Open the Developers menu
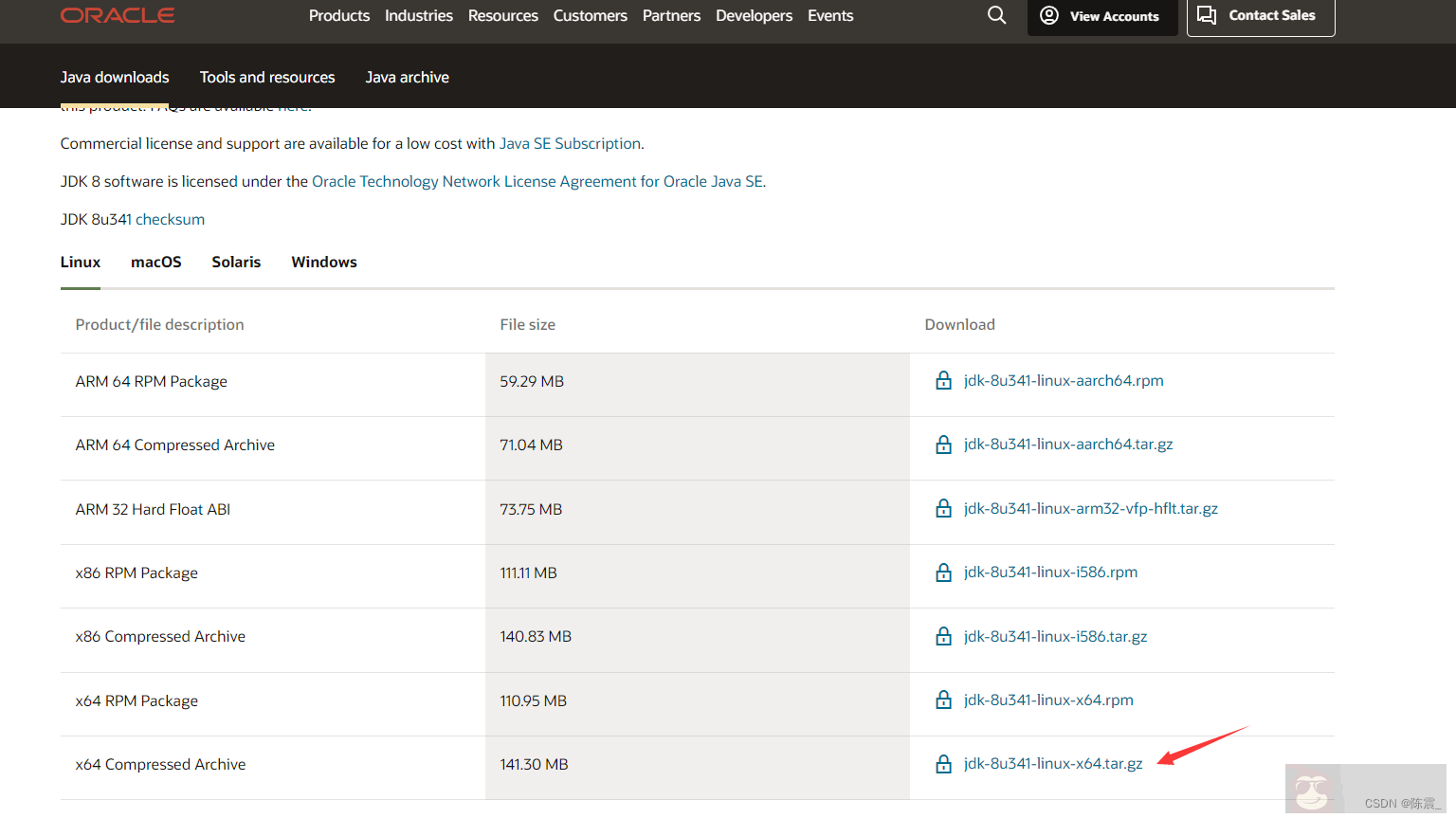Viewport: 1456px width, 818px height. 754,16
